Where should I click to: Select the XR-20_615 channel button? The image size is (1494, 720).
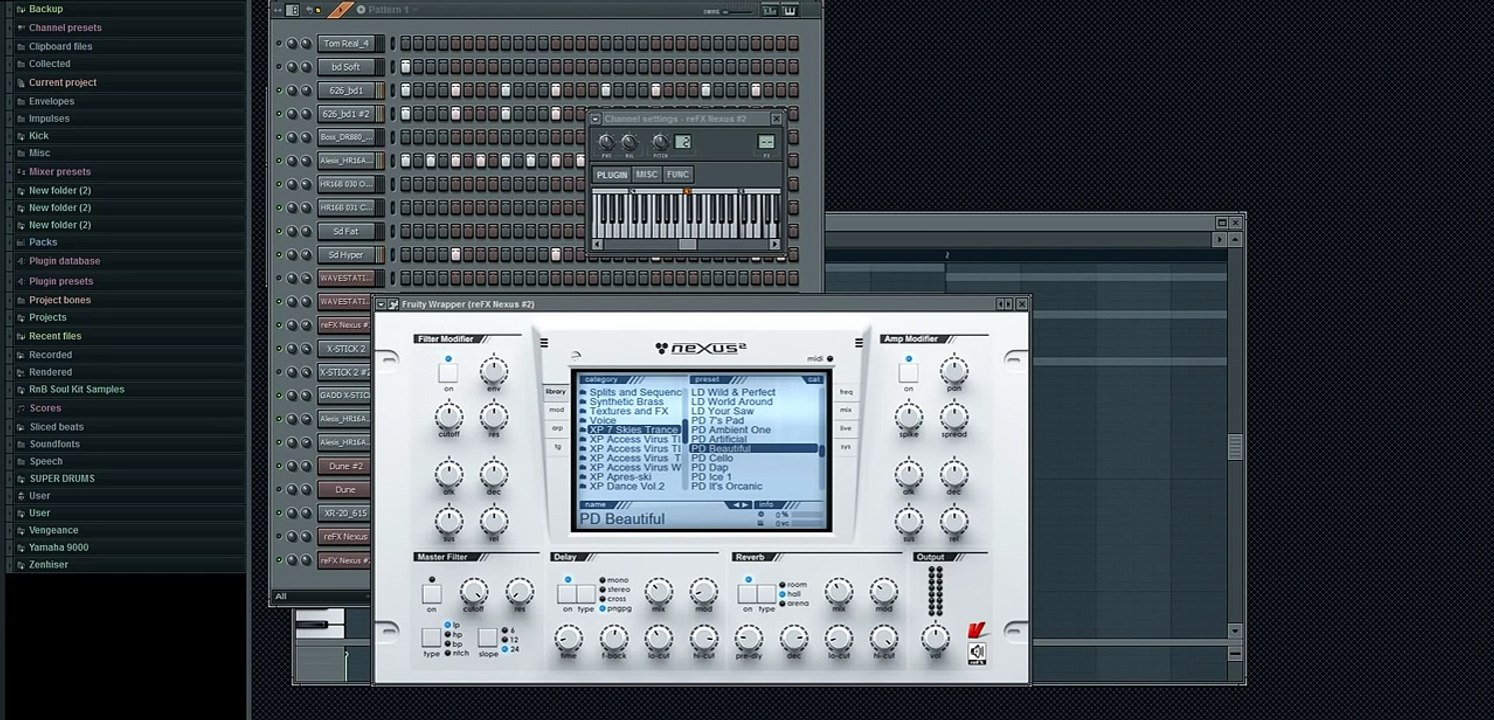pos(346,513)
